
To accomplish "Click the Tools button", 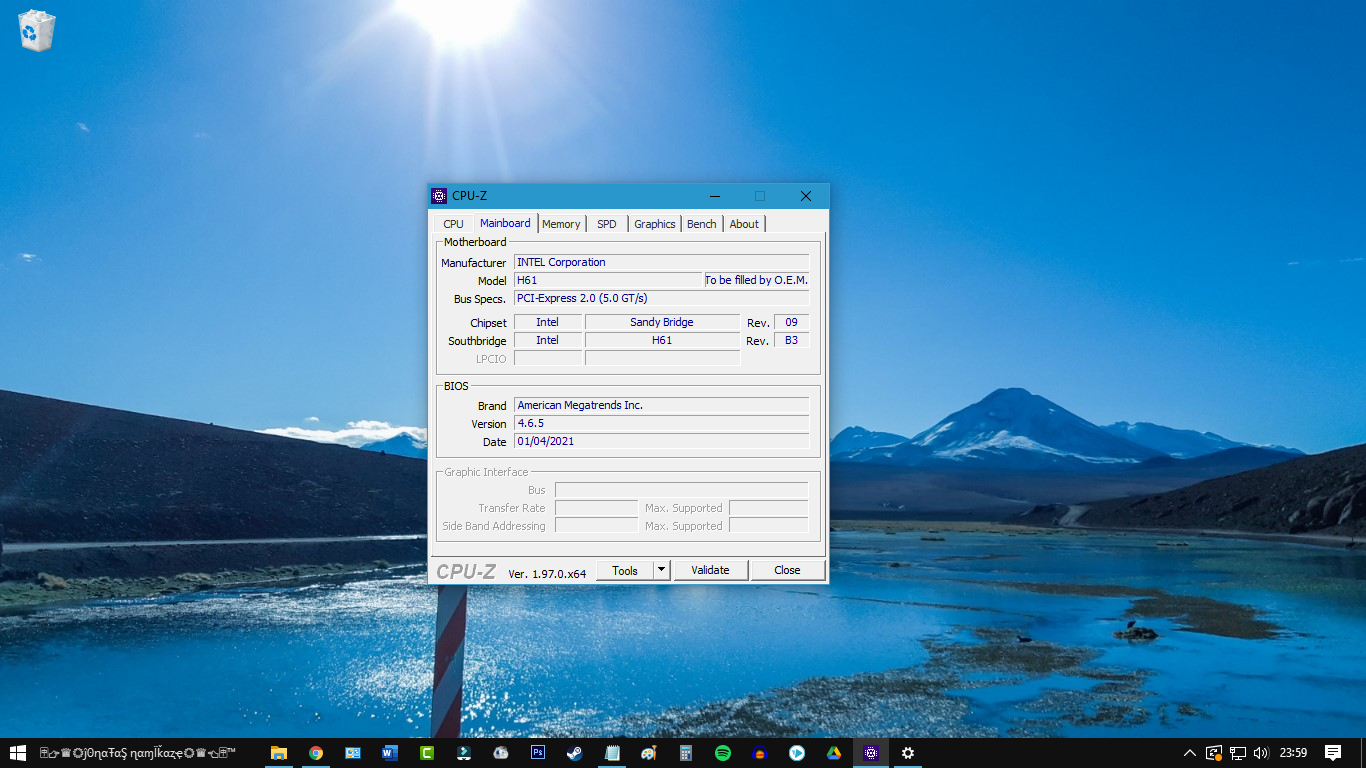I will coord(625,570).
